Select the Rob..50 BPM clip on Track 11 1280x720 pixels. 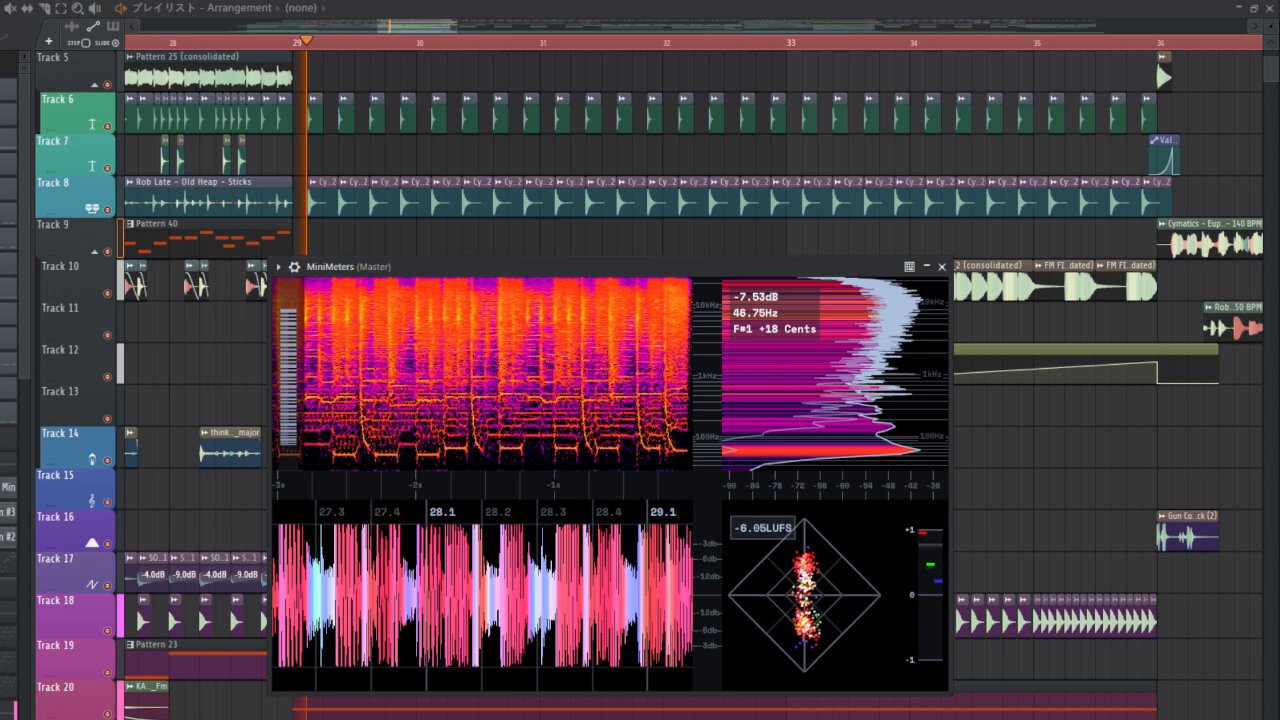coord(1233,321)
